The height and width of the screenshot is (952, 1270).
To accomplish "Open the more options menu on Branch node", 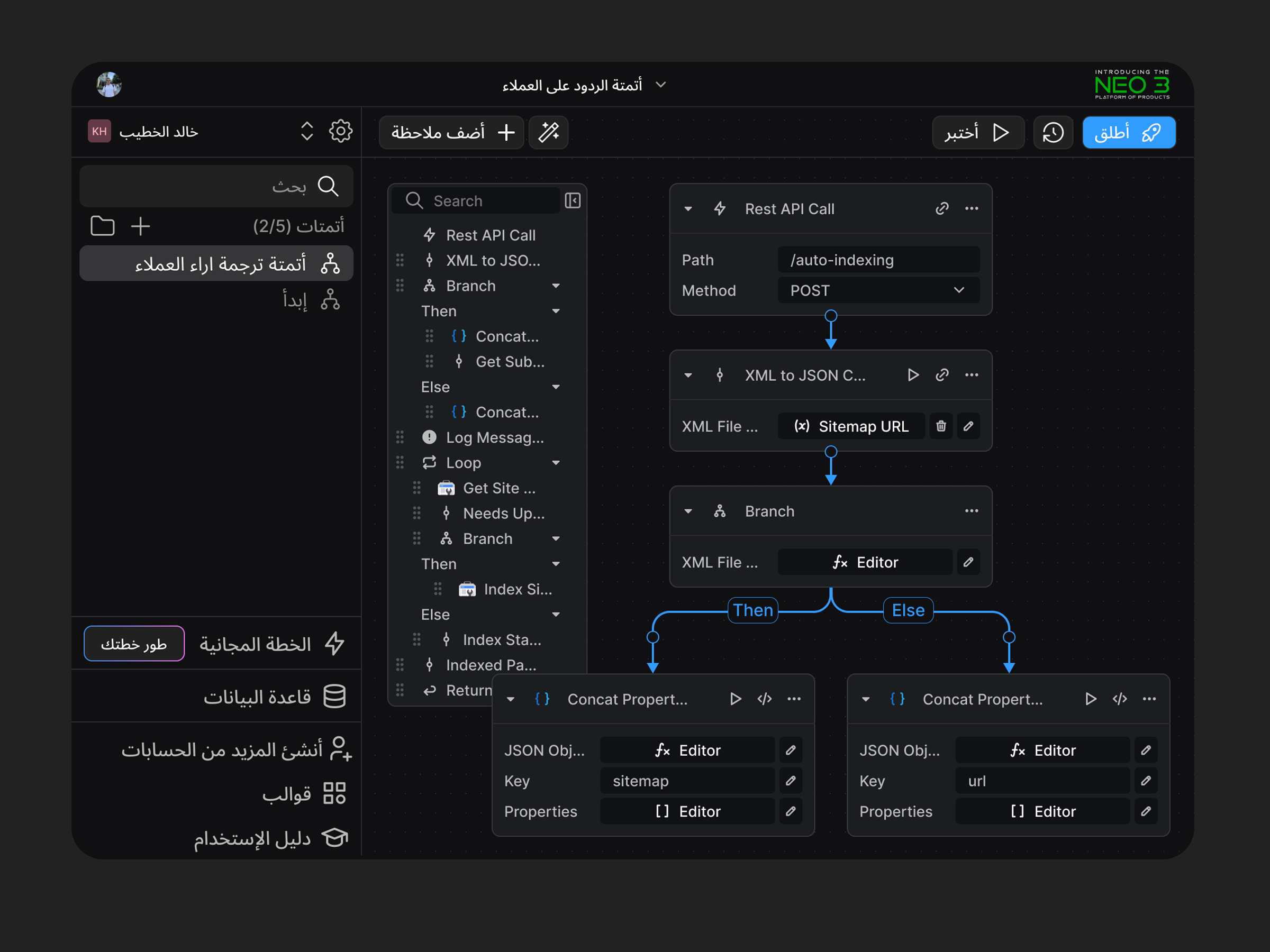I will (972, 511).
